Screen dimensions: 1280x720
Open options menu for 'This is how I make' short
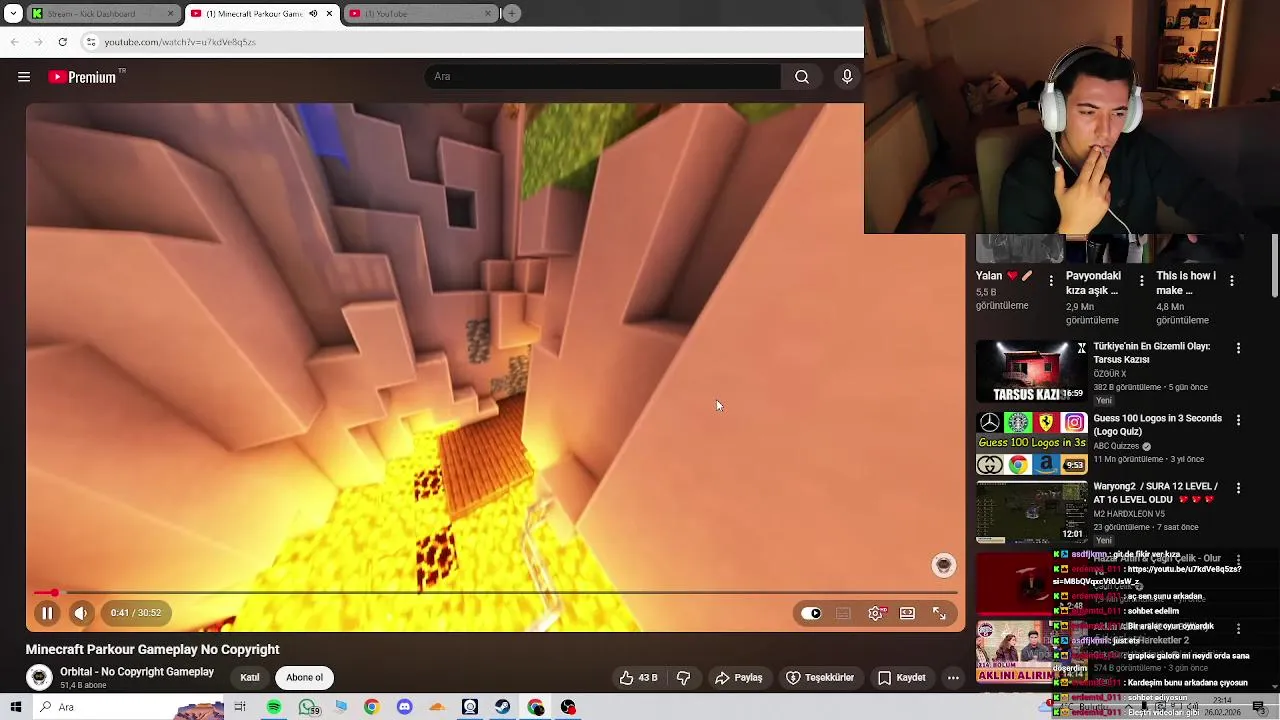(x=1231, y=281)
